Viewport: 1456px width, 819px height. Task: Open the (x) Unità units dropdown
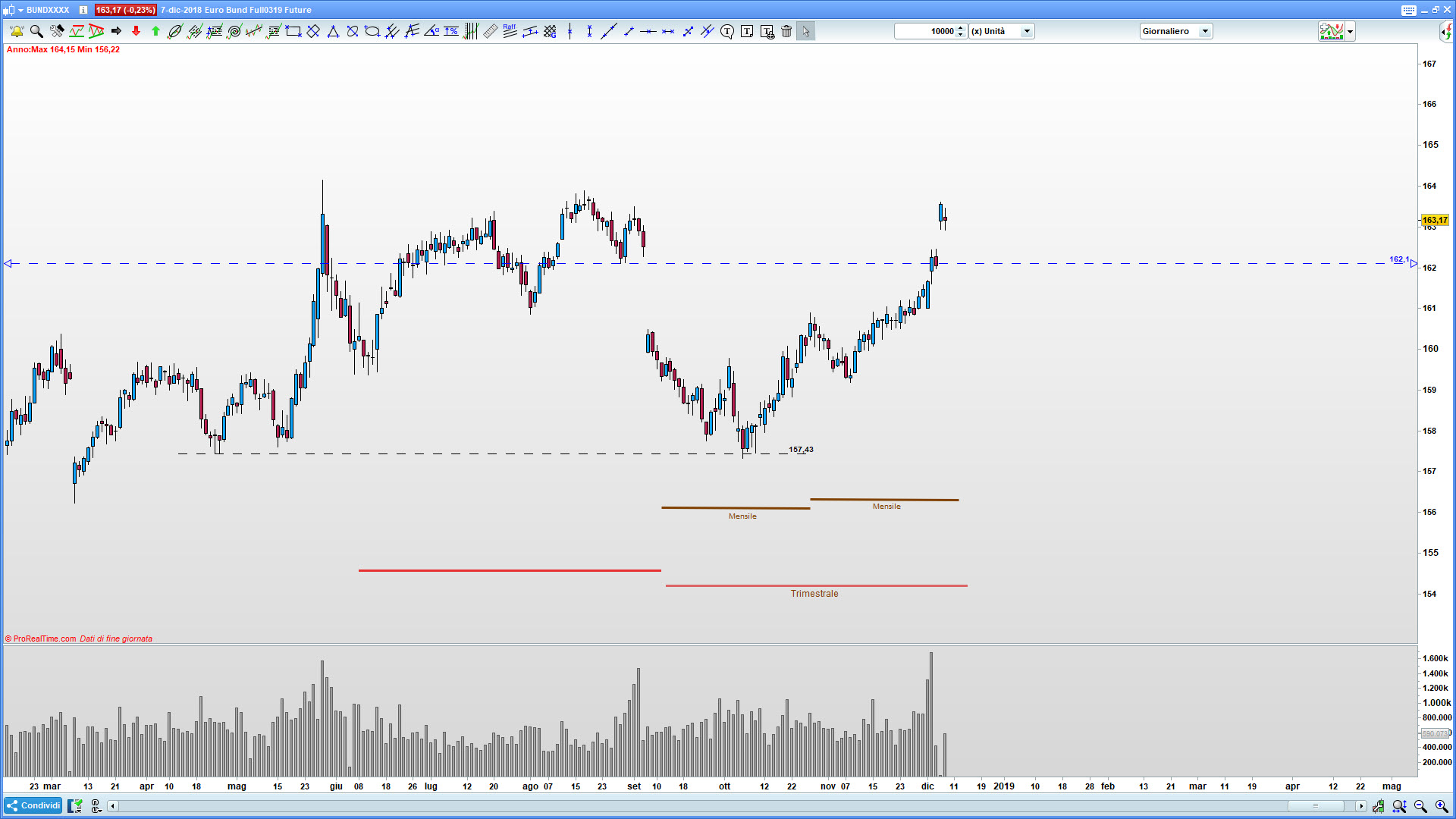(1001, 31)
